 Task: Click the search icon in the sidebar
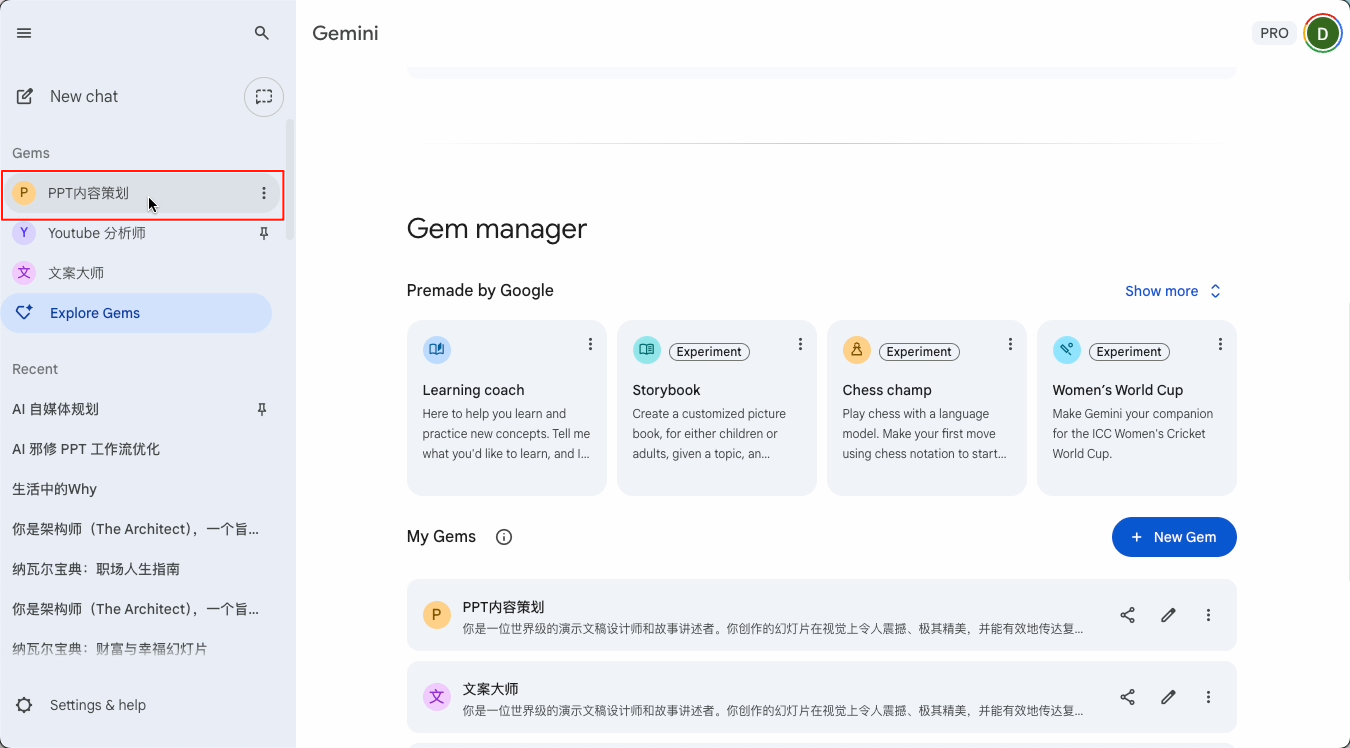(261, 33)
